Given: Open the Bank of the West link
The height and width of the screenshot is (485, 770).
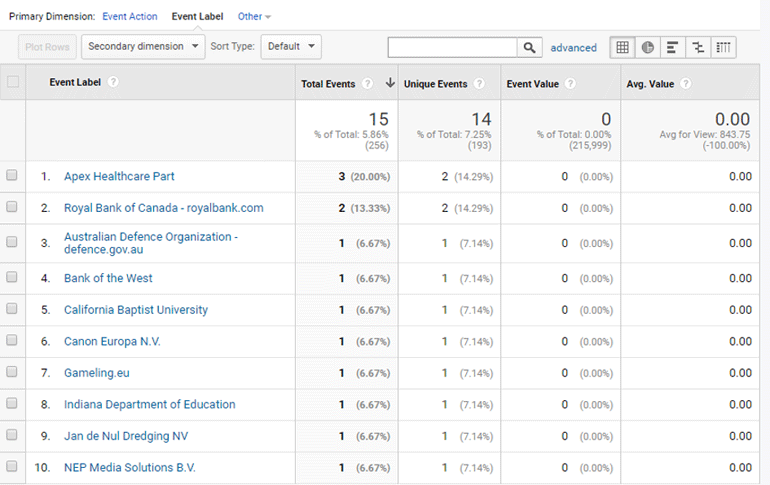Looking at the screenshot, I should [x=108, y=278].
